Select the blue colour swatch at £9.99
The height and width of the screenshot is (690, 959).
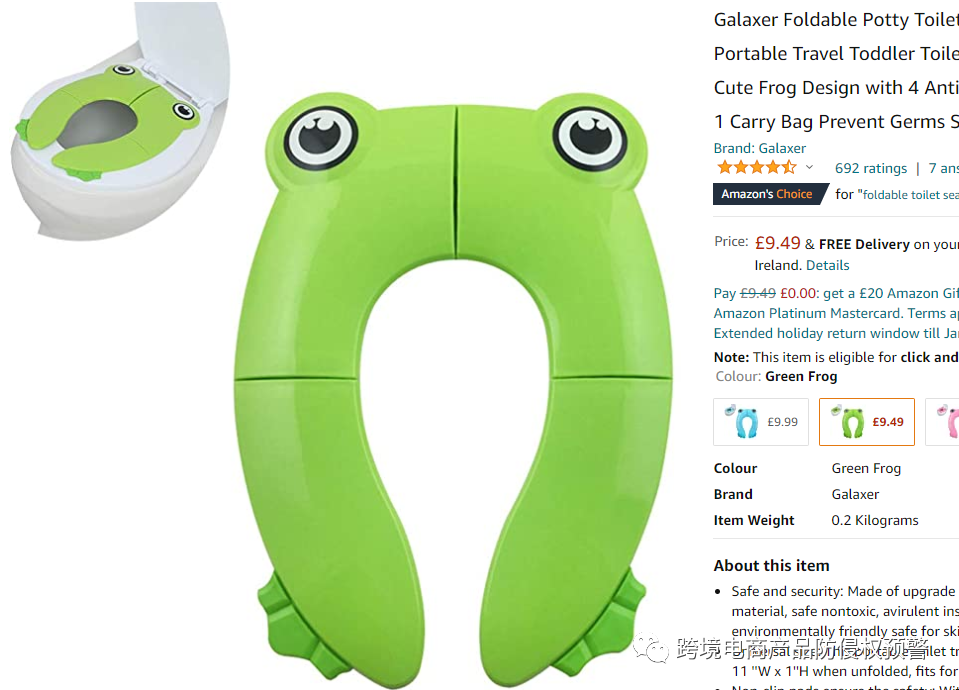pyautogui.click(x=761, y=422)
